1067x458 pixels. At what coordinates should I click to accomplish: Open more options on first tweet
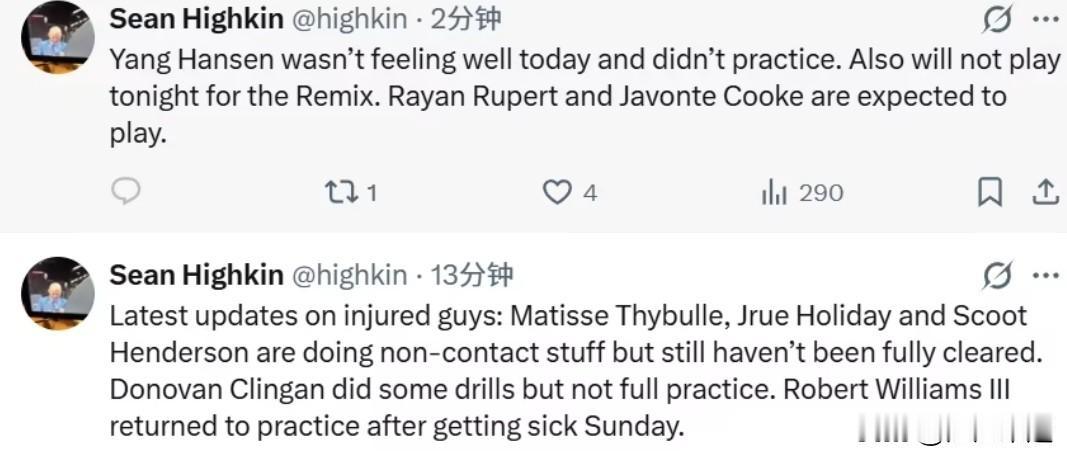1044,18
